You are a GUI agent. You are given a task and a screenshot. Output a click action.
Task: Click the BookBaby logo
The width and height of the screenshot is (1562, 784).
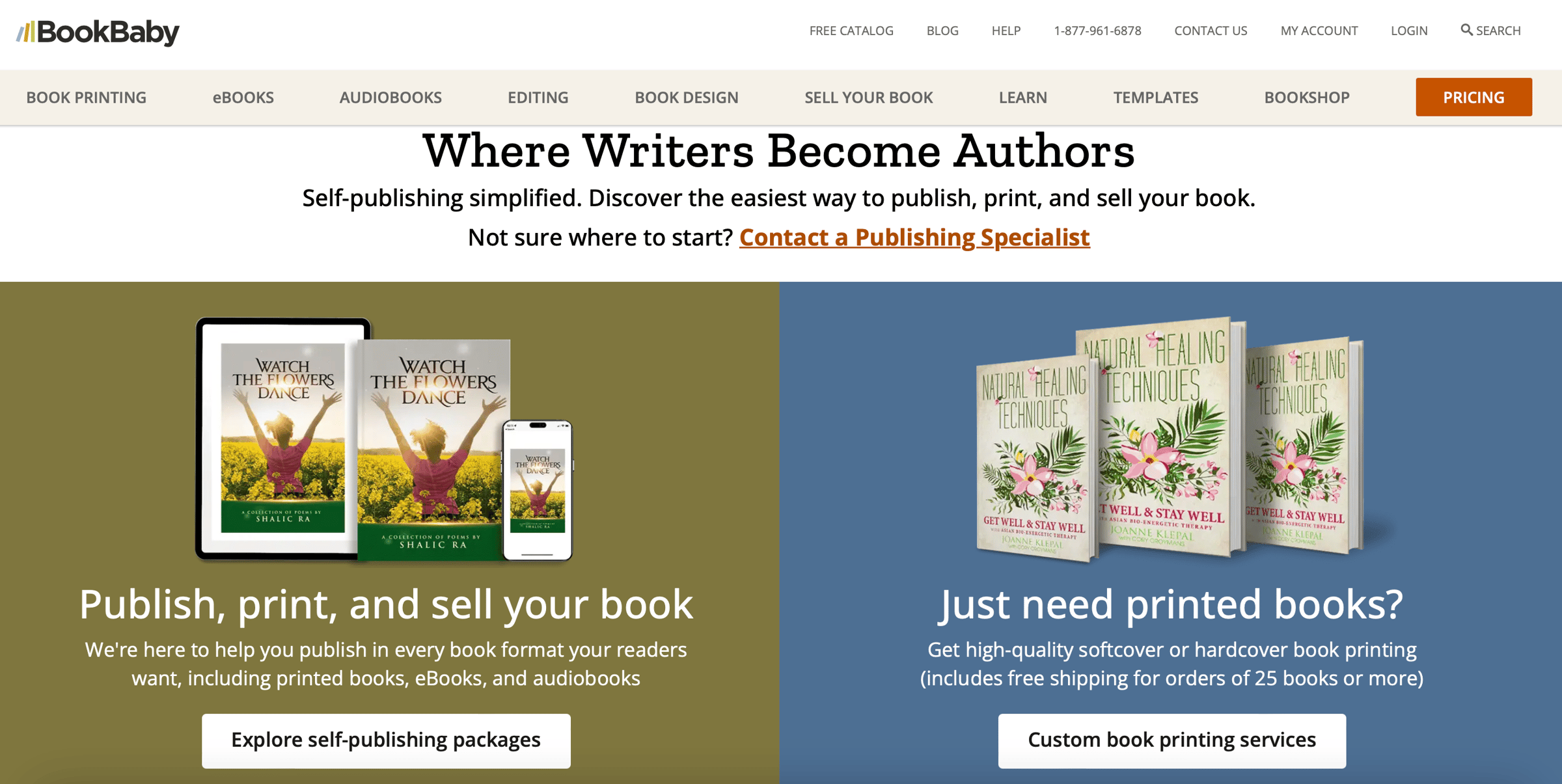[98, 32]
